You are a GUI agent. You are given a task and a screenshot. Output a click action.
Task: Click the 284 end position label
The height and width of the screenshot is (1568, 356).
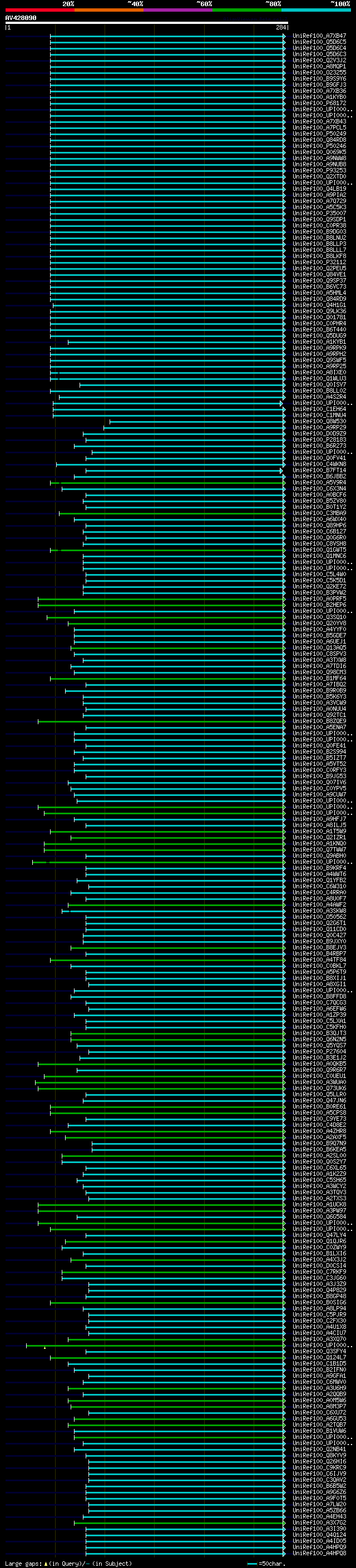(x=281, y=27)
